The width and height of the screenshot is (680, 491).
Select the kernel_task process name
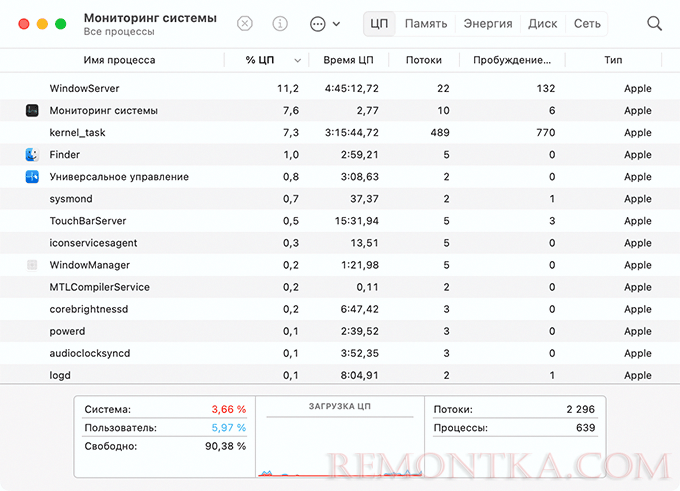pyautogui.click(x=77, y=133)
